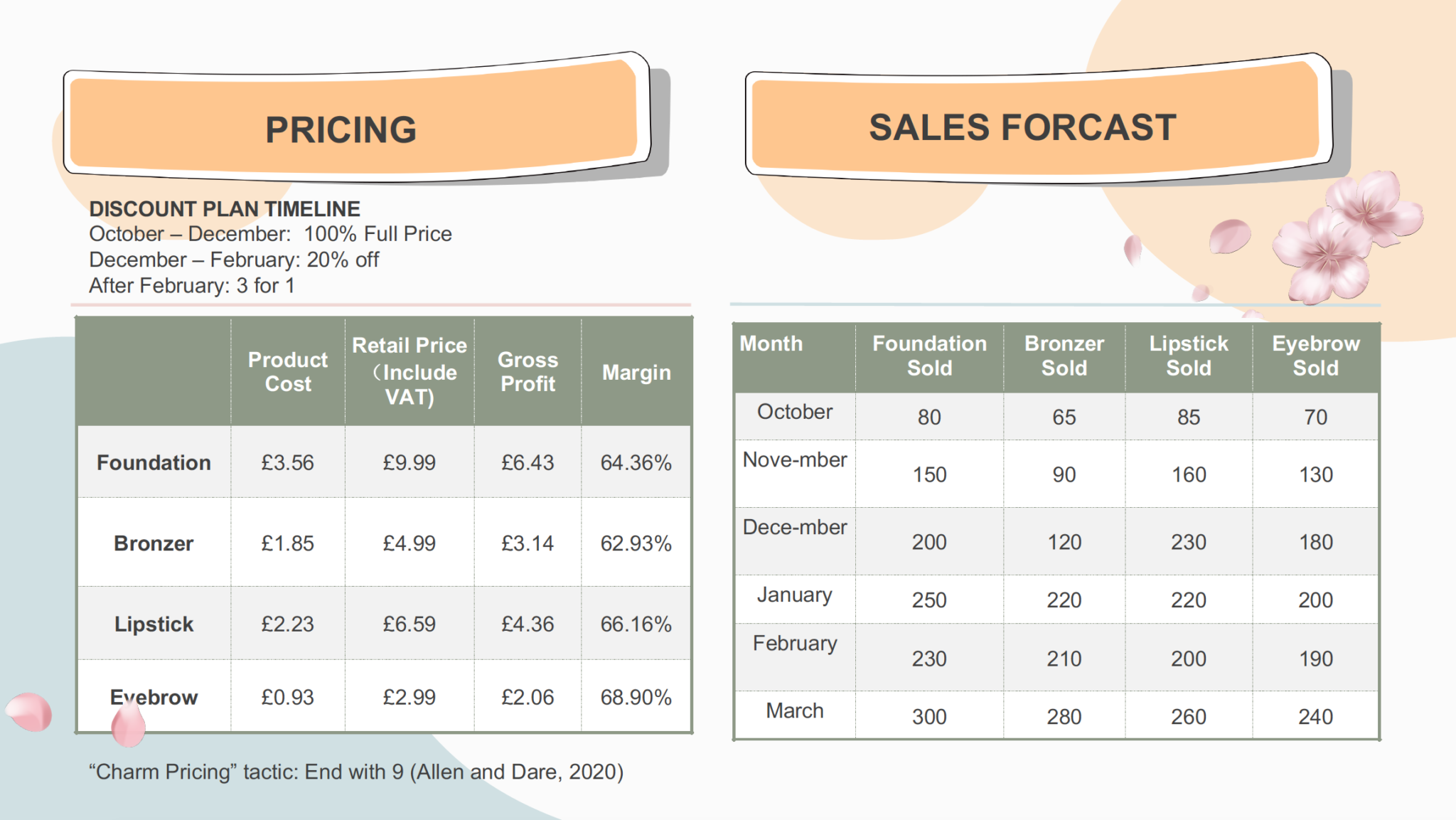Click the Gross Profit column header
Viewport: 1456px width, 820px height.
tap(528, 372)
